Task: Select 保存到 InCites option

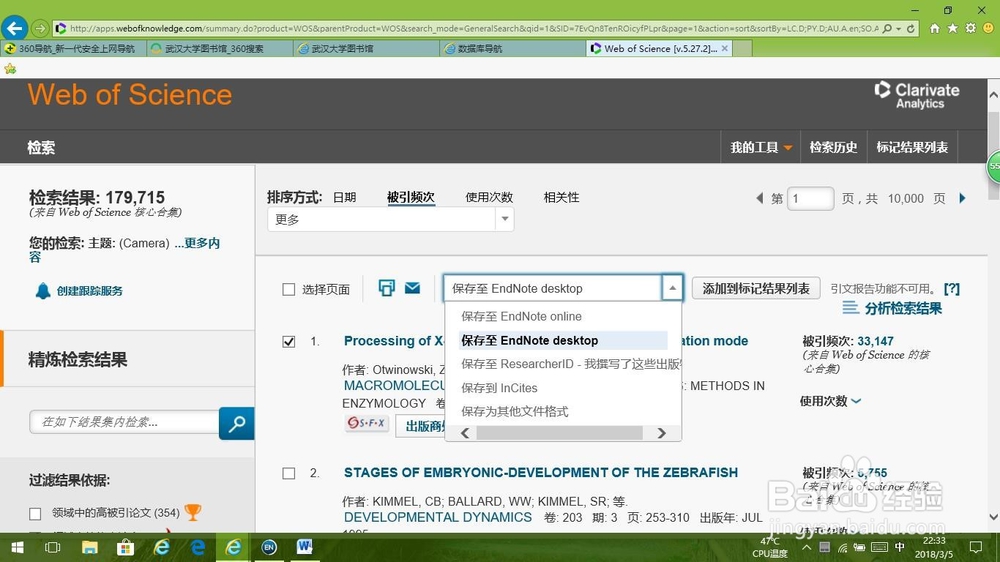Action: 499,388
